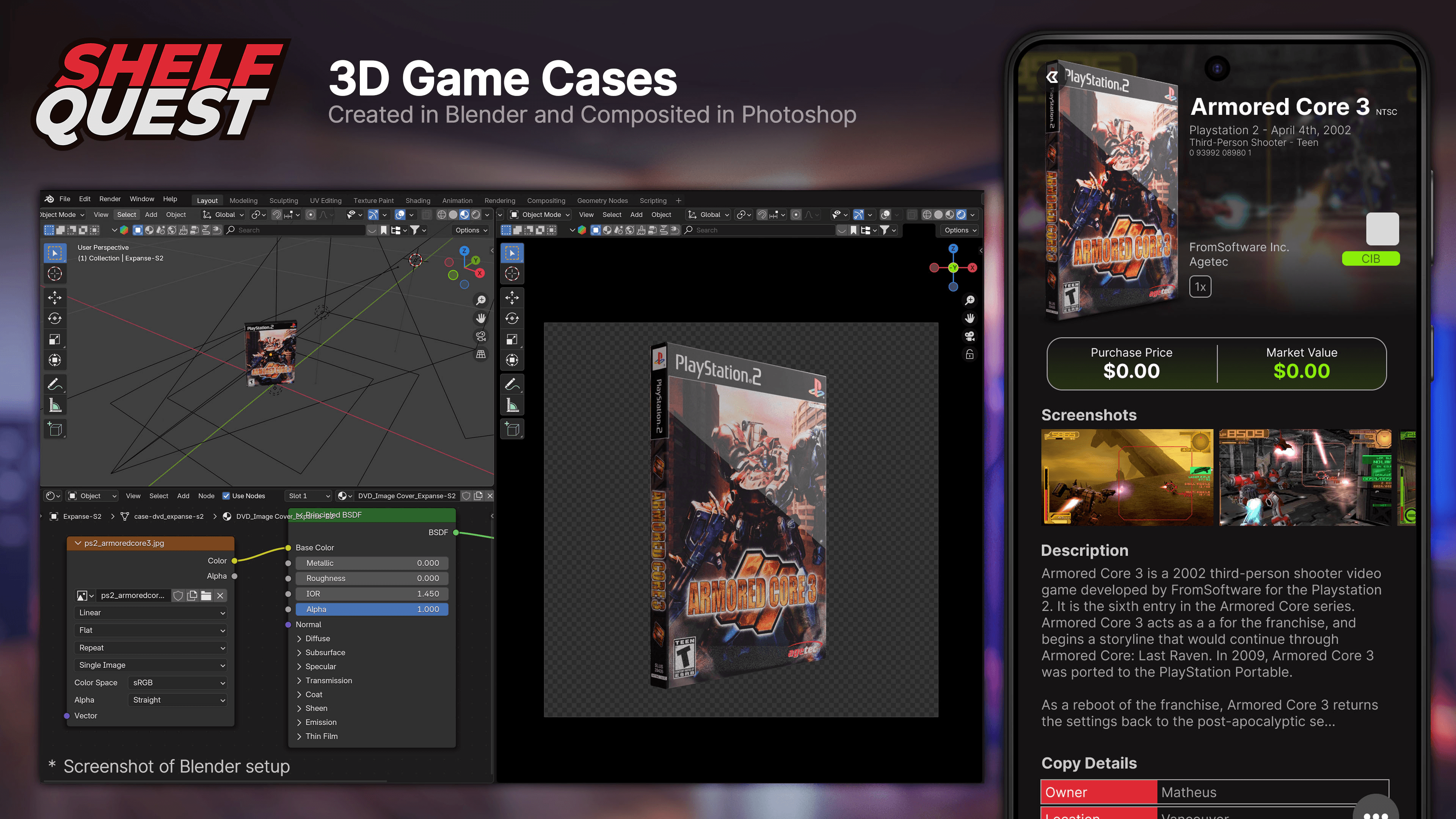The image size is (1456, 819).
Task: Expand the Subsurface section in Principled BSDF
Action: pyautogui.click(x=325, y=652)
